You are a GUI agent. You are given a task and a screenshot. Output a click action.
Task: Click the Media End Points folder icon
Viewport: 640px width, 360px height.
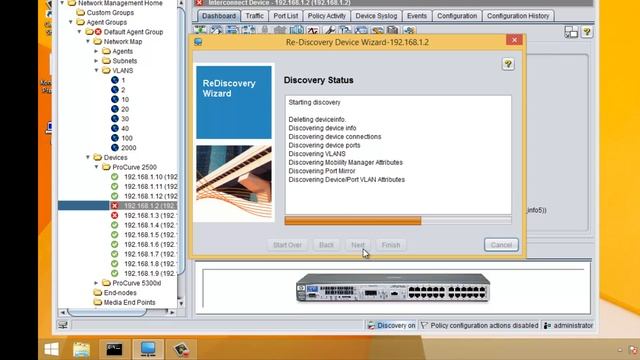point(98,302)
